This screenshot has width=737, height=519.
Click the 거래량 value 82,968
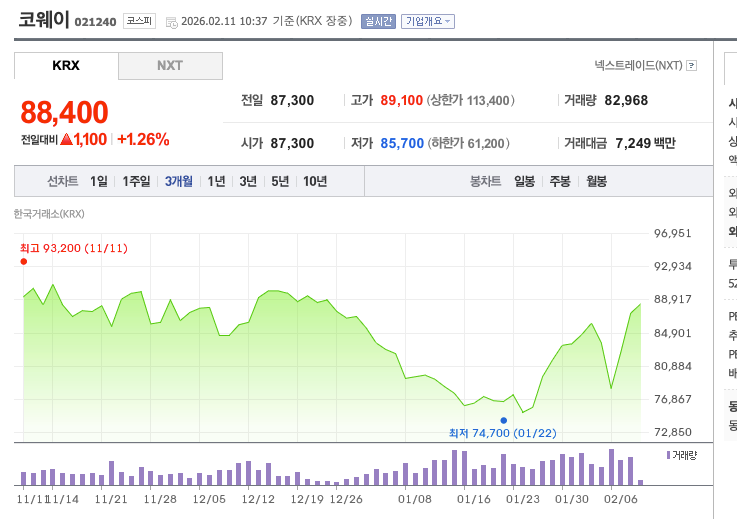pos(626,100)
